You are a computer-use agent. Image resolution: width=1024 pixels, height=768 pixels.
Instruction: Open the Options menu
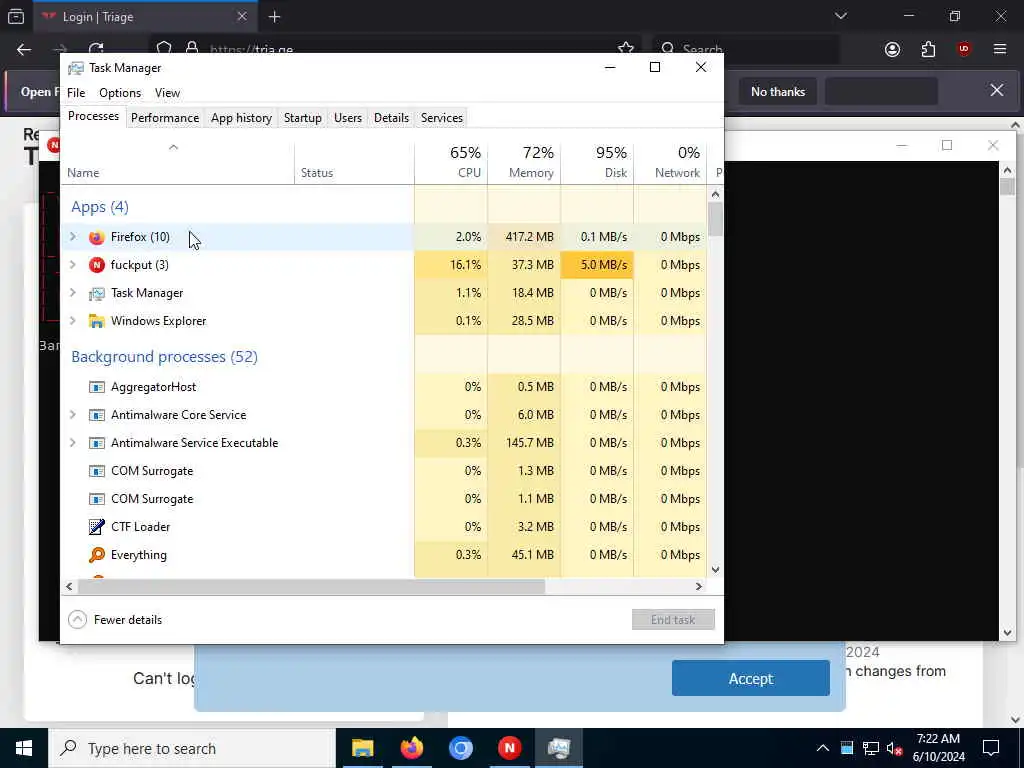[120, 93]
